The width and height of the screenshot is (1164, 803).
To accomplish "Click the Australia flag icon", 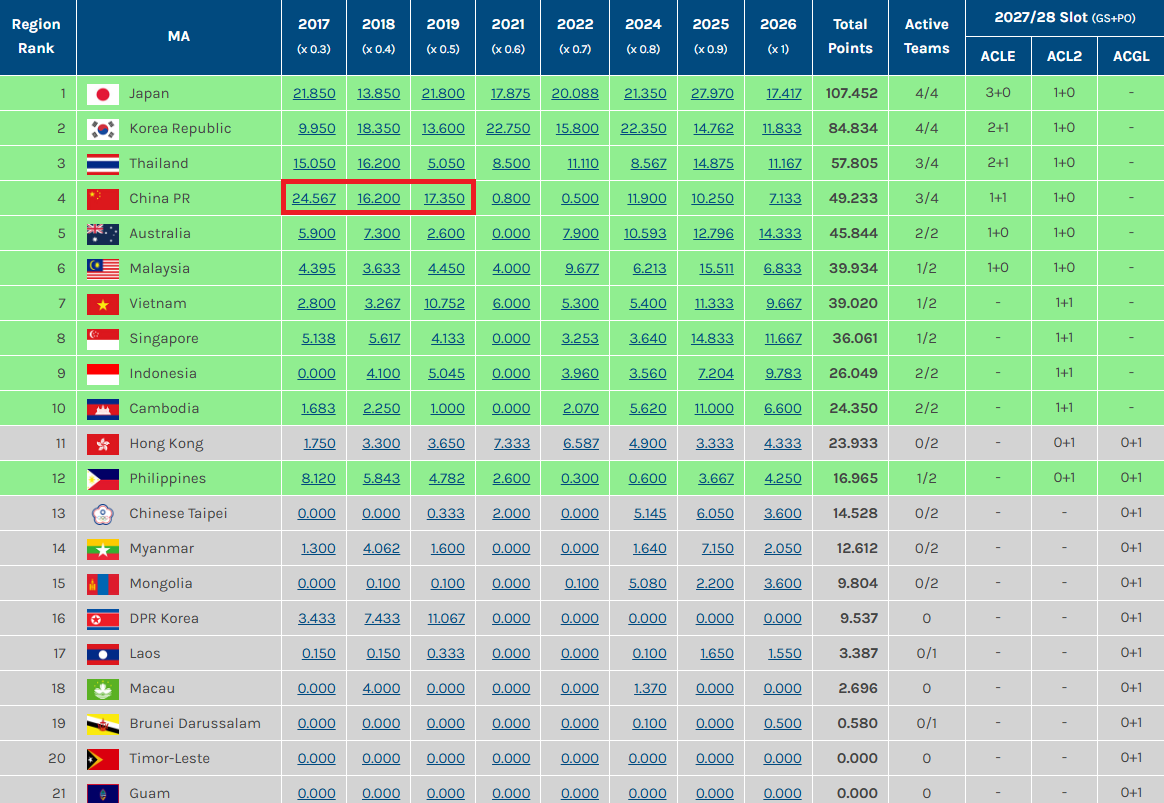I will click(102, 233).
